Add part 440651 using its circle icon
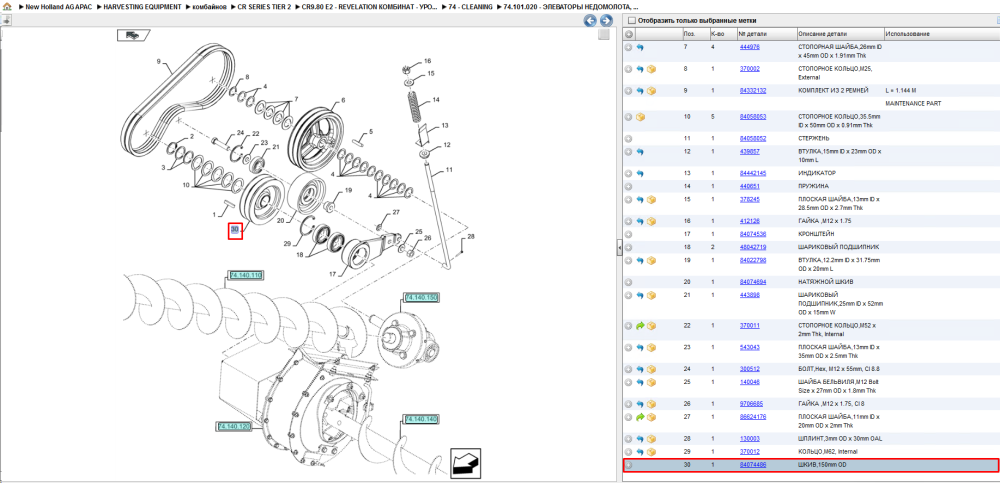Viewport: 1000px width, 483px height. point(629,186)
